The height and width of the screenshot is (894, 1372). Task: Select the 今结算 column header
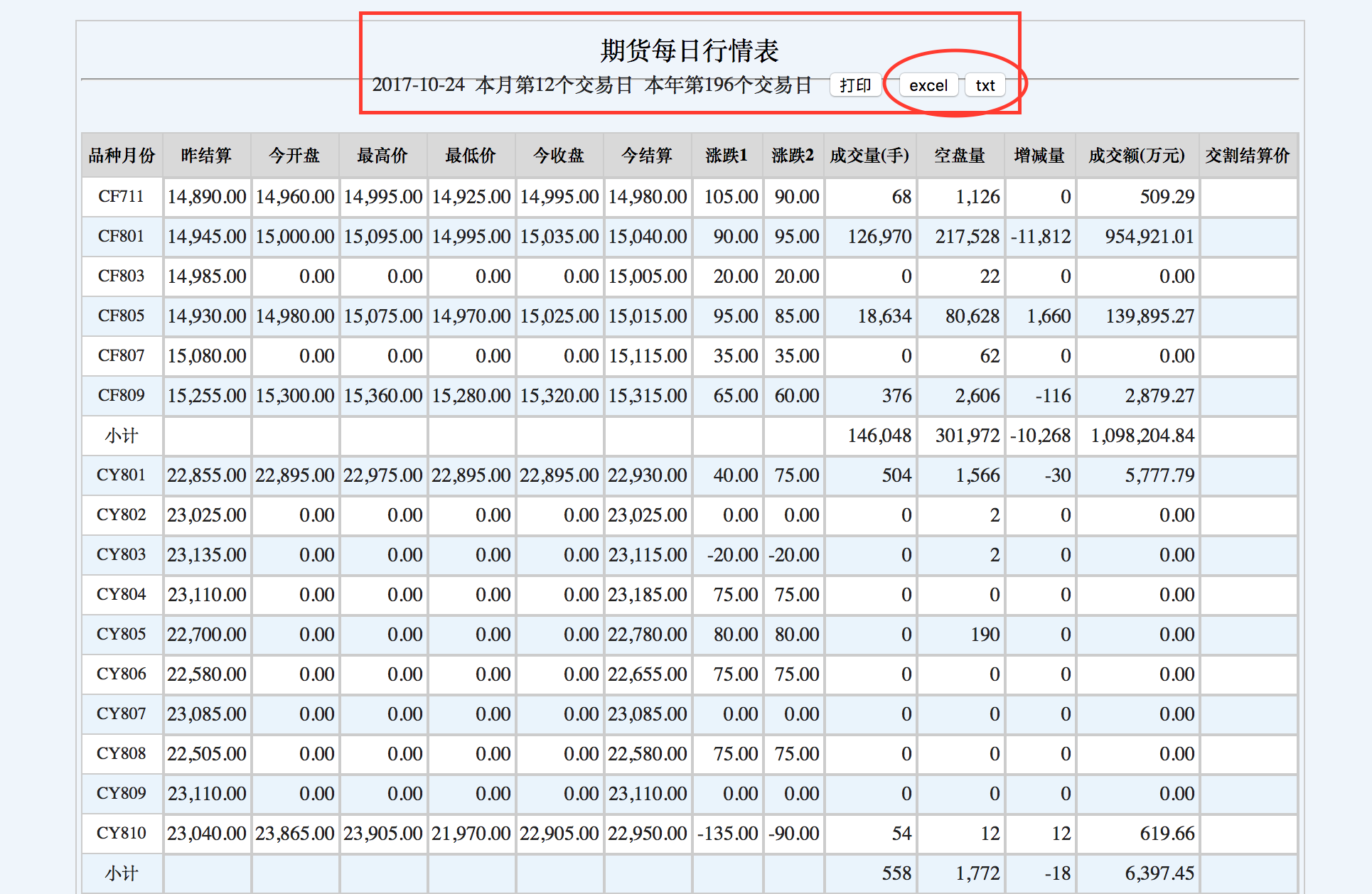(648, 156)
